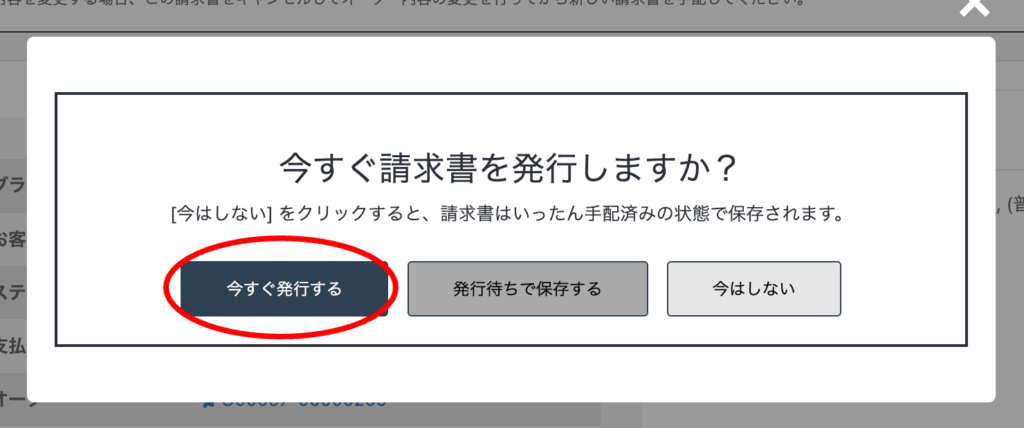This screenshot has width=1024, height=428.
Task: Click blank space right of 今はしない button
Action: tap(903, 289)
